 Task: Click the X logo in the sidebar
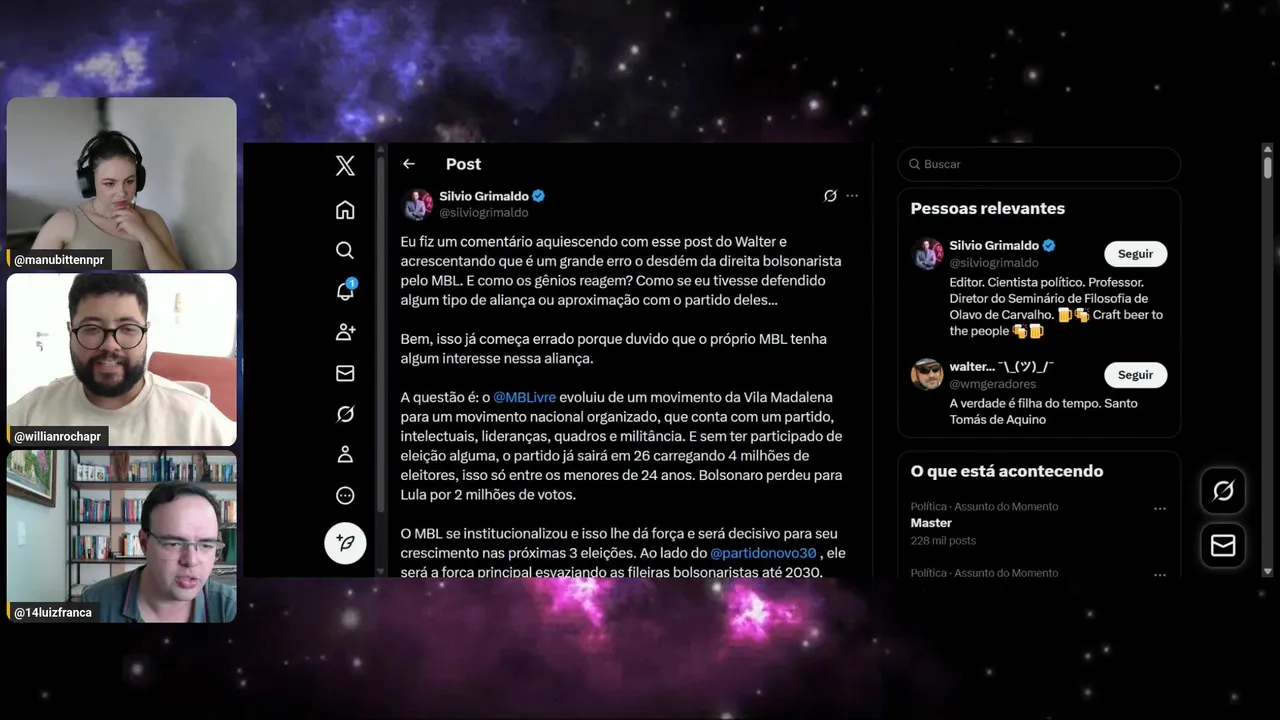(345, 166)
